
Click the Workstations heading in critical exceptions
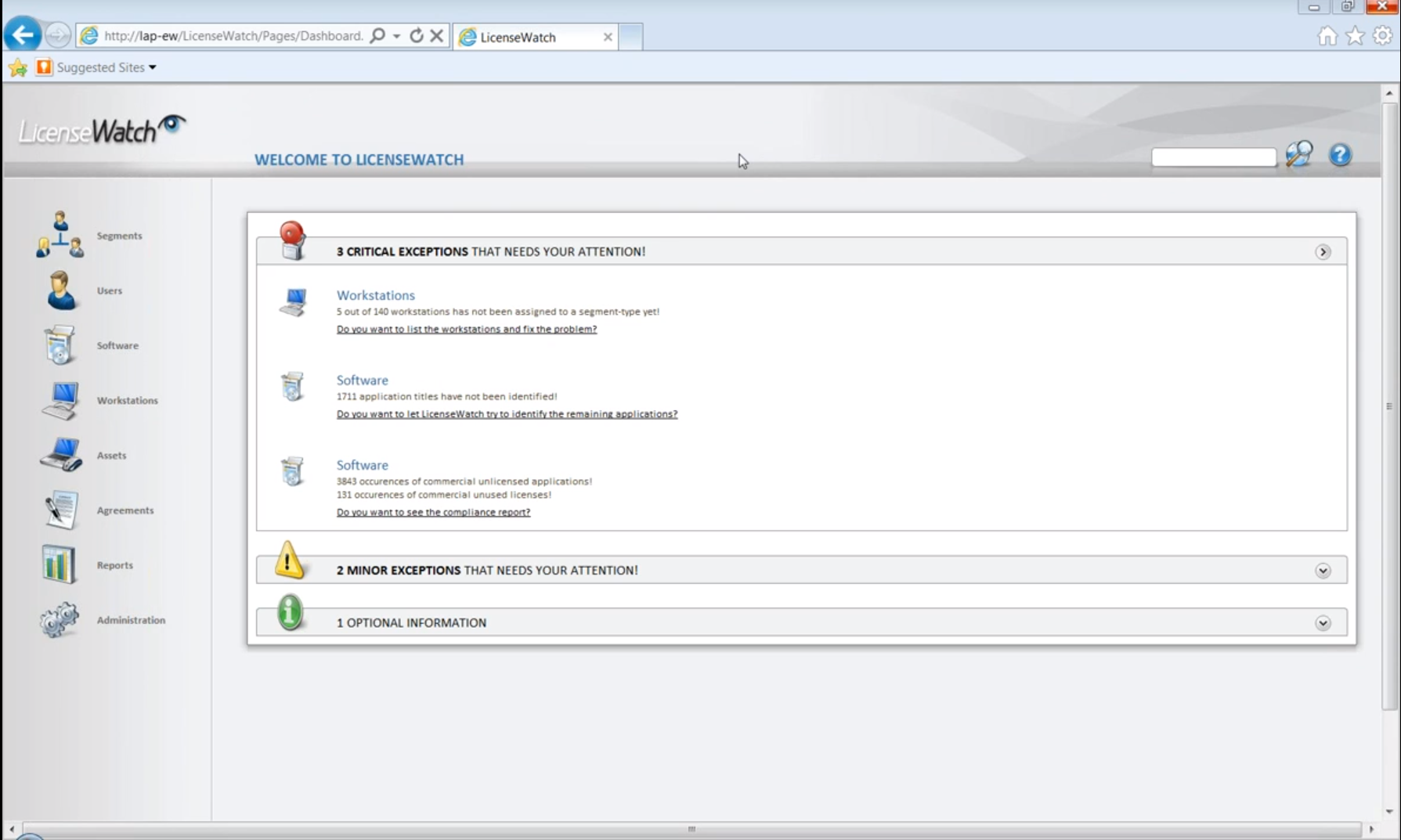coord(376,295)
